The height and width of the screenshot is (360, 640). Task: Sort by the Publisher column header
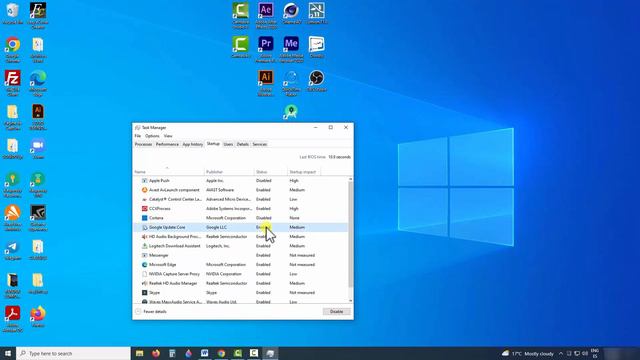tap(229, 172)
